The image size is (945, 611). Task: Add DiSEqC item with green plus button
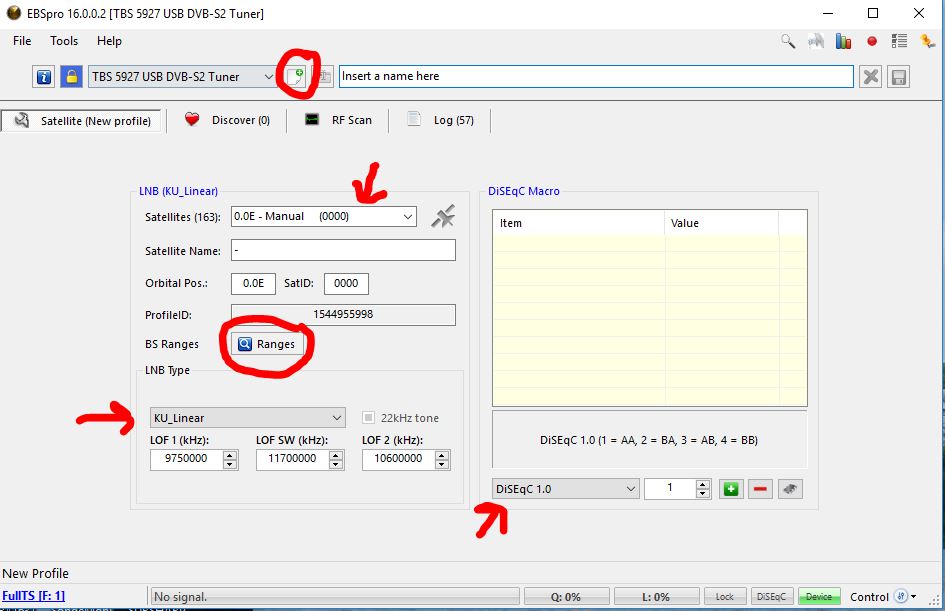[x=731, y=489]
